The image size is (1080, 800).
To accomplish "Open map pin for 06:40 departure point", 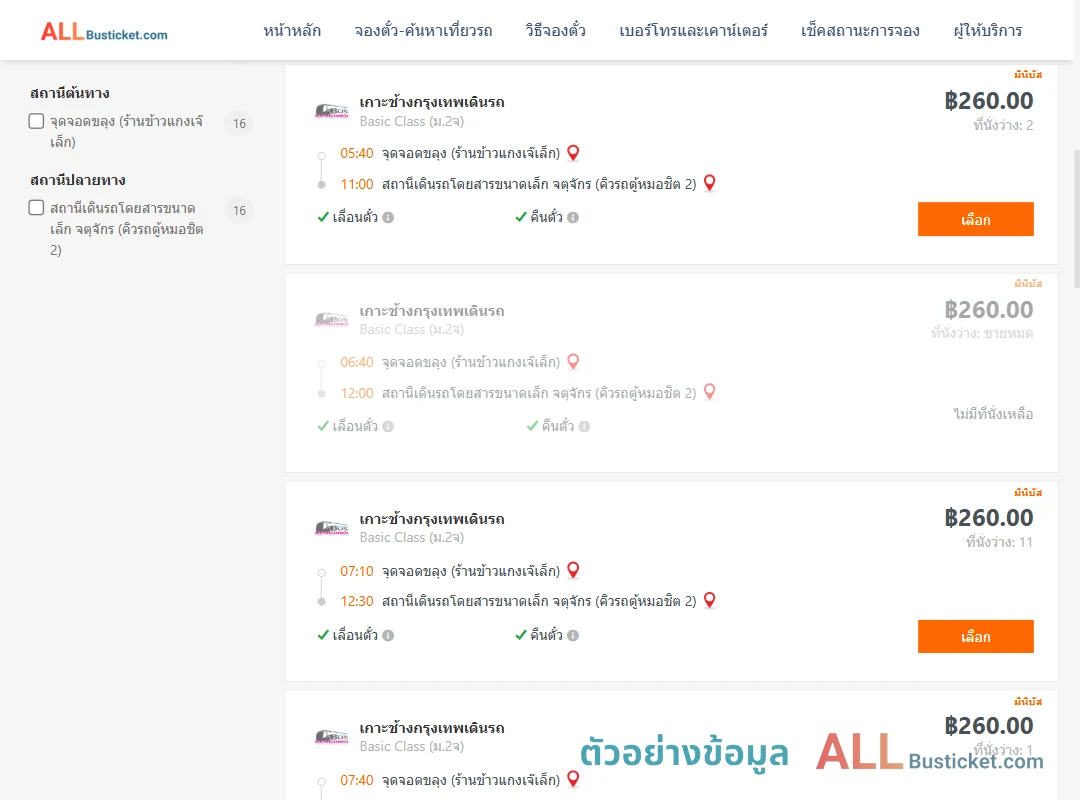I will pyautogui.click(x=573, y=362).
